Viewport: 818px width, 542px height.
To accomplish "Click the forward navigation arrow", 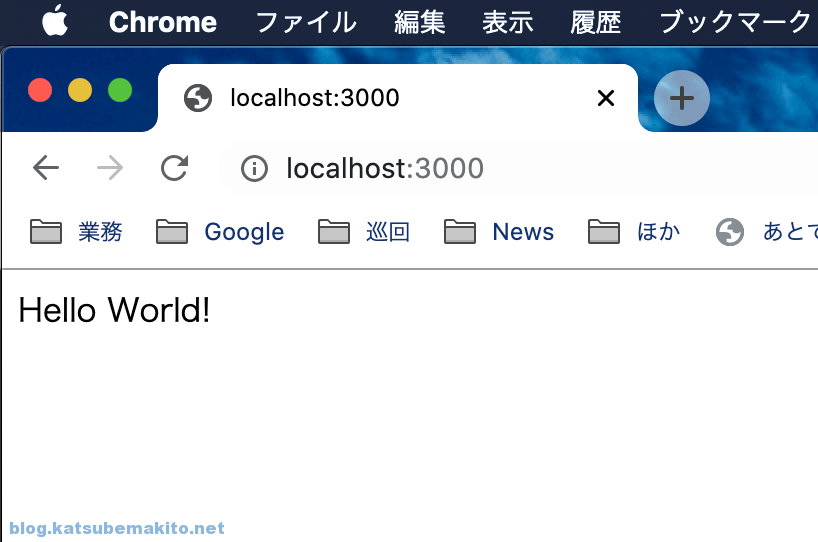I will [110, 168].
